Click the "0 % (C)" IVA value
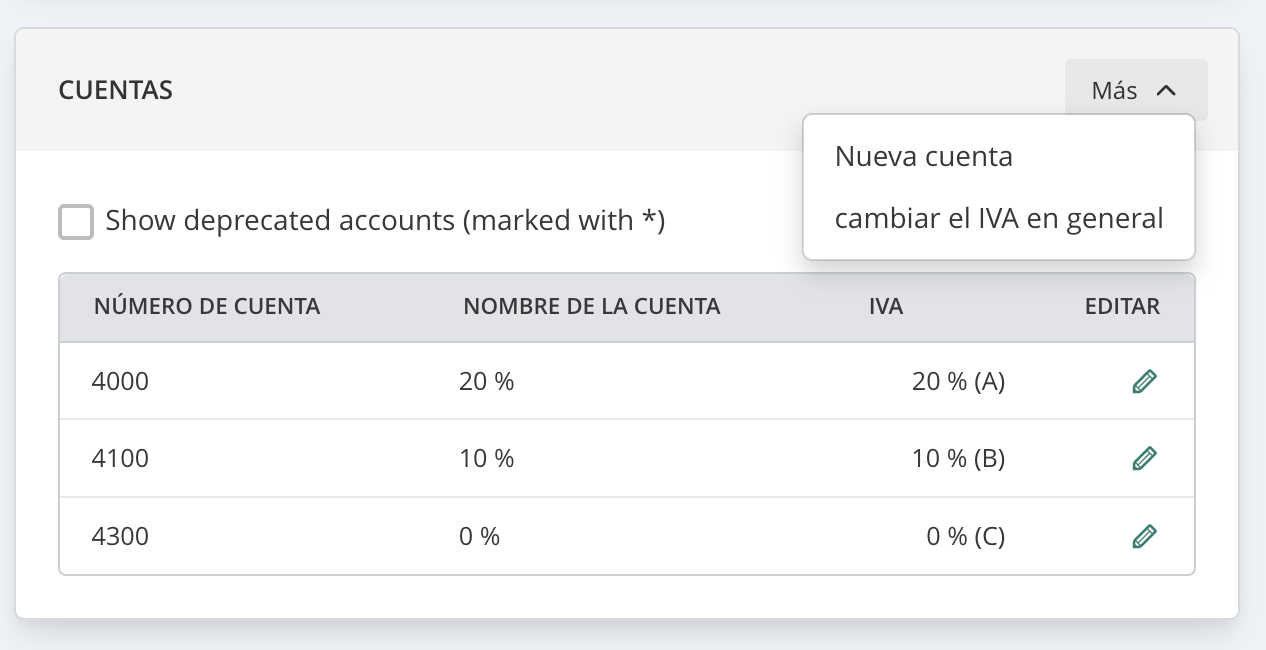 coord(965,537)
